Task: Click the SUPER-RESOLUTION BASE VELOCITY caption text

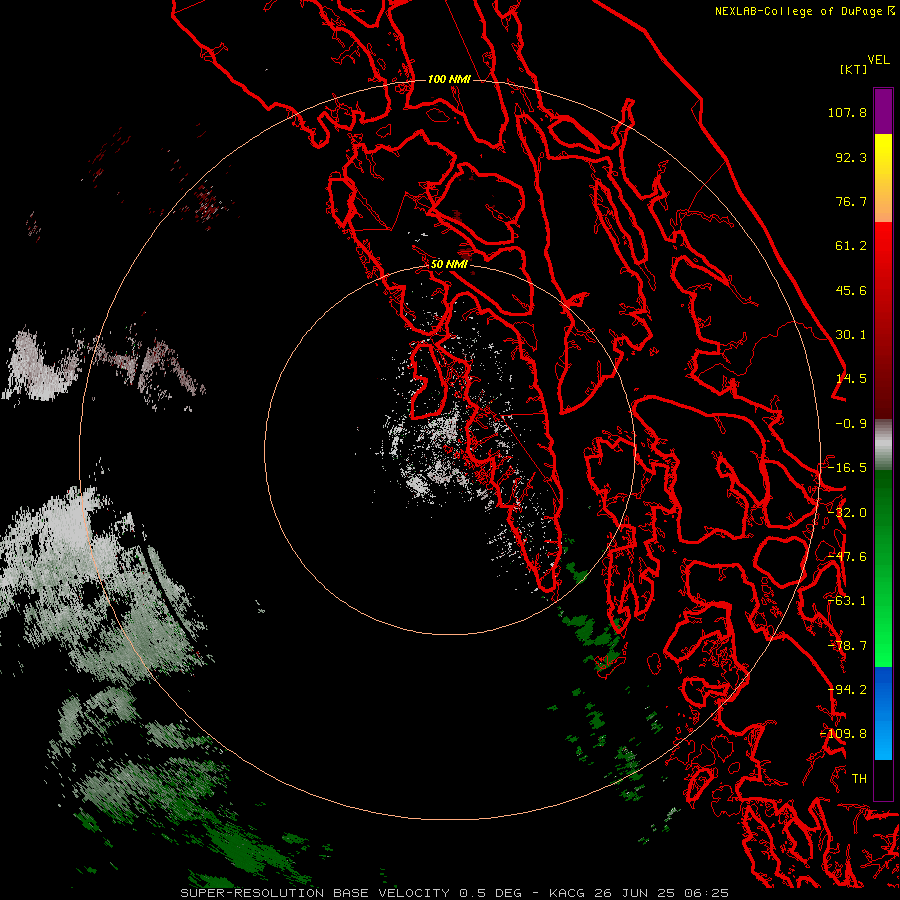Action: 315,893
